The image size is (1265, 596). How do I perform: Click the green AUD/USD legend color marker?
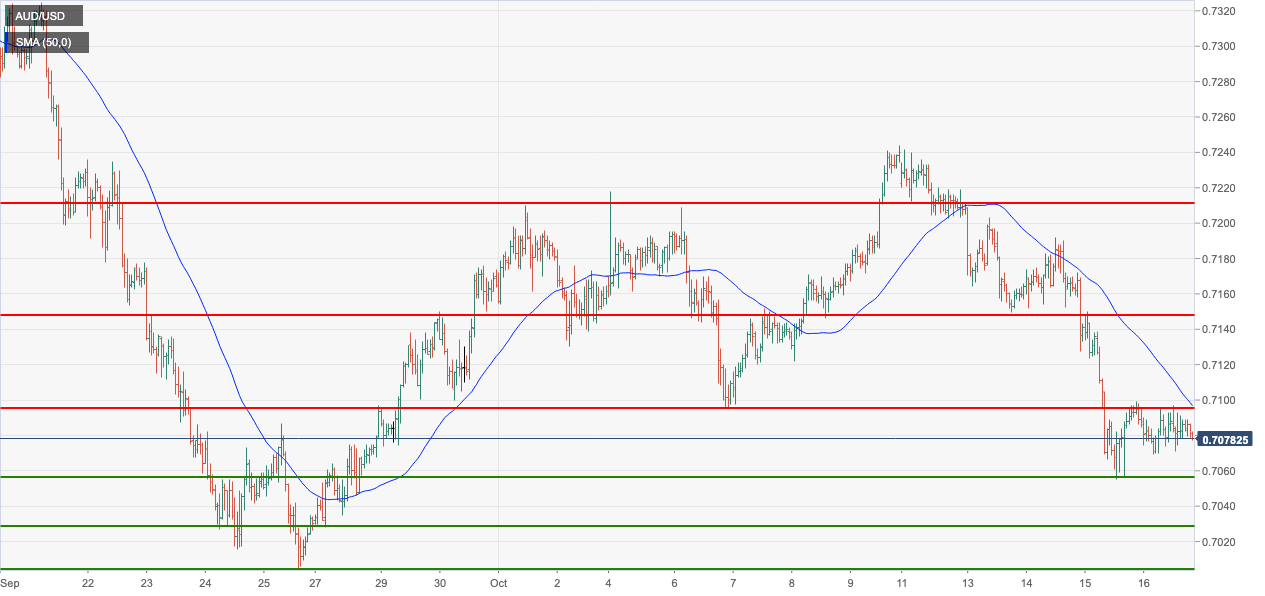(7, 17)
